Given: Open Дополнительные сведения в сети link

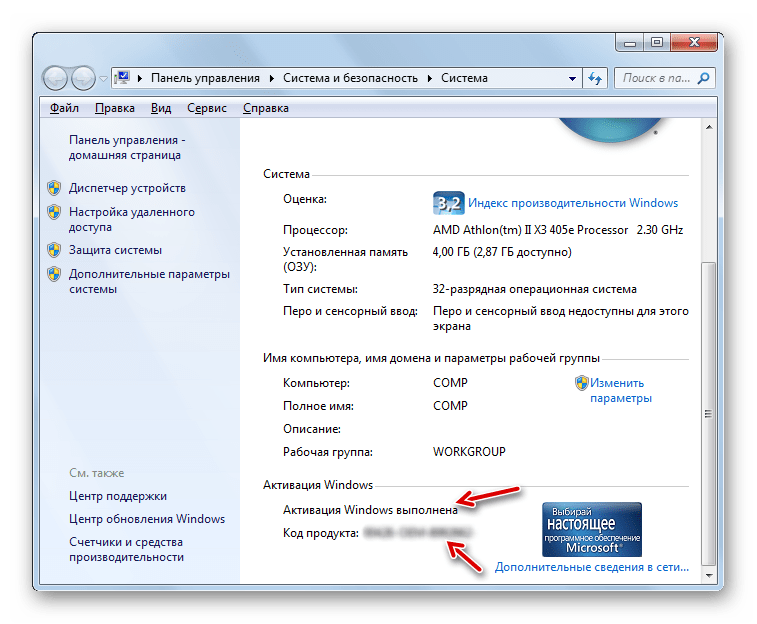Looking at the screenshot, I should 592,567.
